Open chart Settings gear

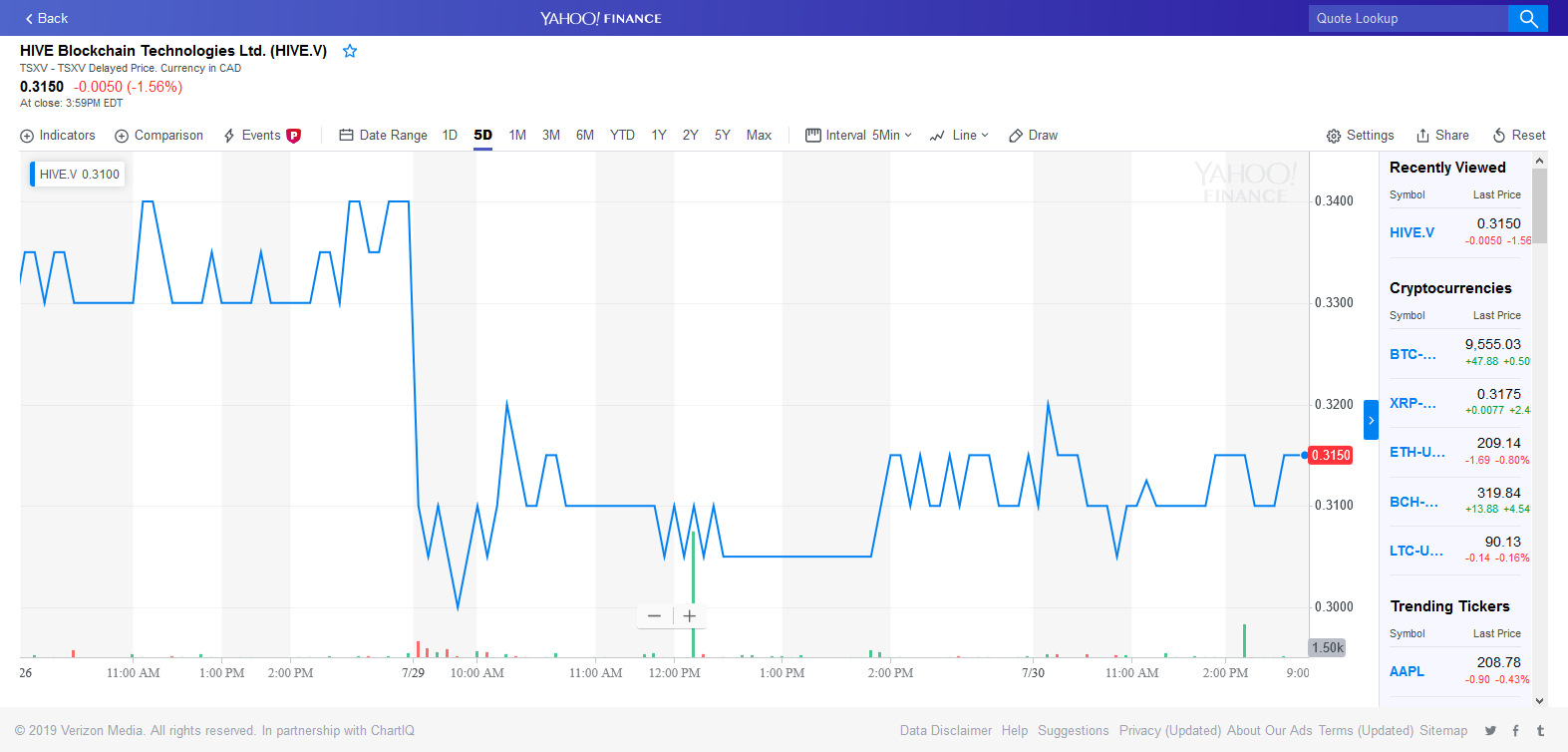click(1360, 136)
